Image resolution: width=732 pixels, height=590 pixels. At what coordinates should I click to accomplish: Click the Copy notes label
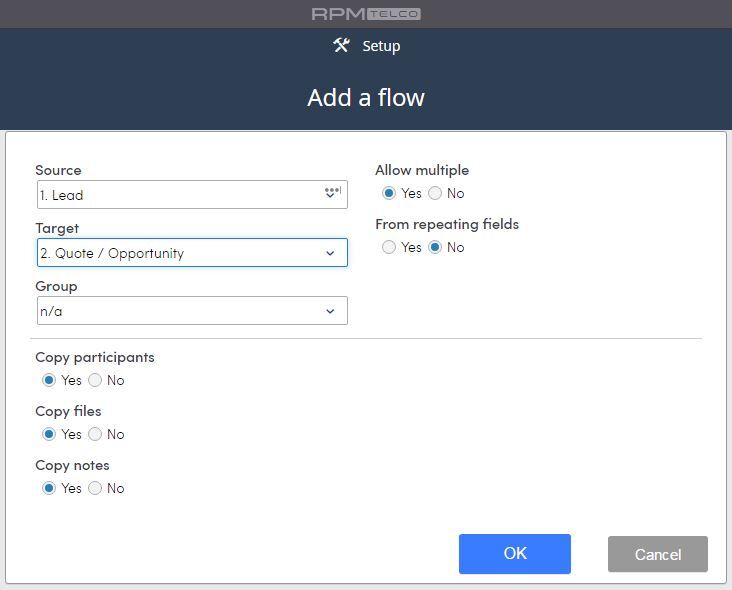[x=72, y=465]
